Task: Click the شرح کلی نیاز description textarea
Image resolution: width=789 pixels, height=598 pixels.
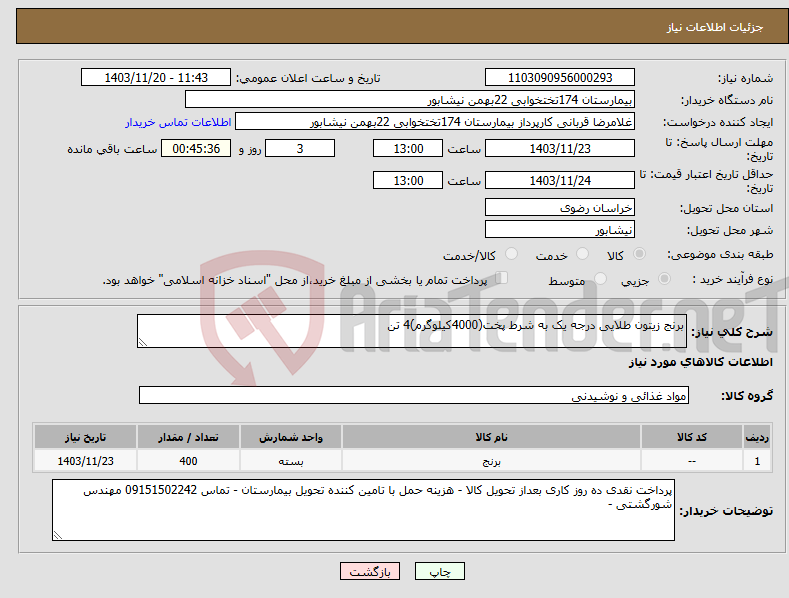Action: point(412,331)
